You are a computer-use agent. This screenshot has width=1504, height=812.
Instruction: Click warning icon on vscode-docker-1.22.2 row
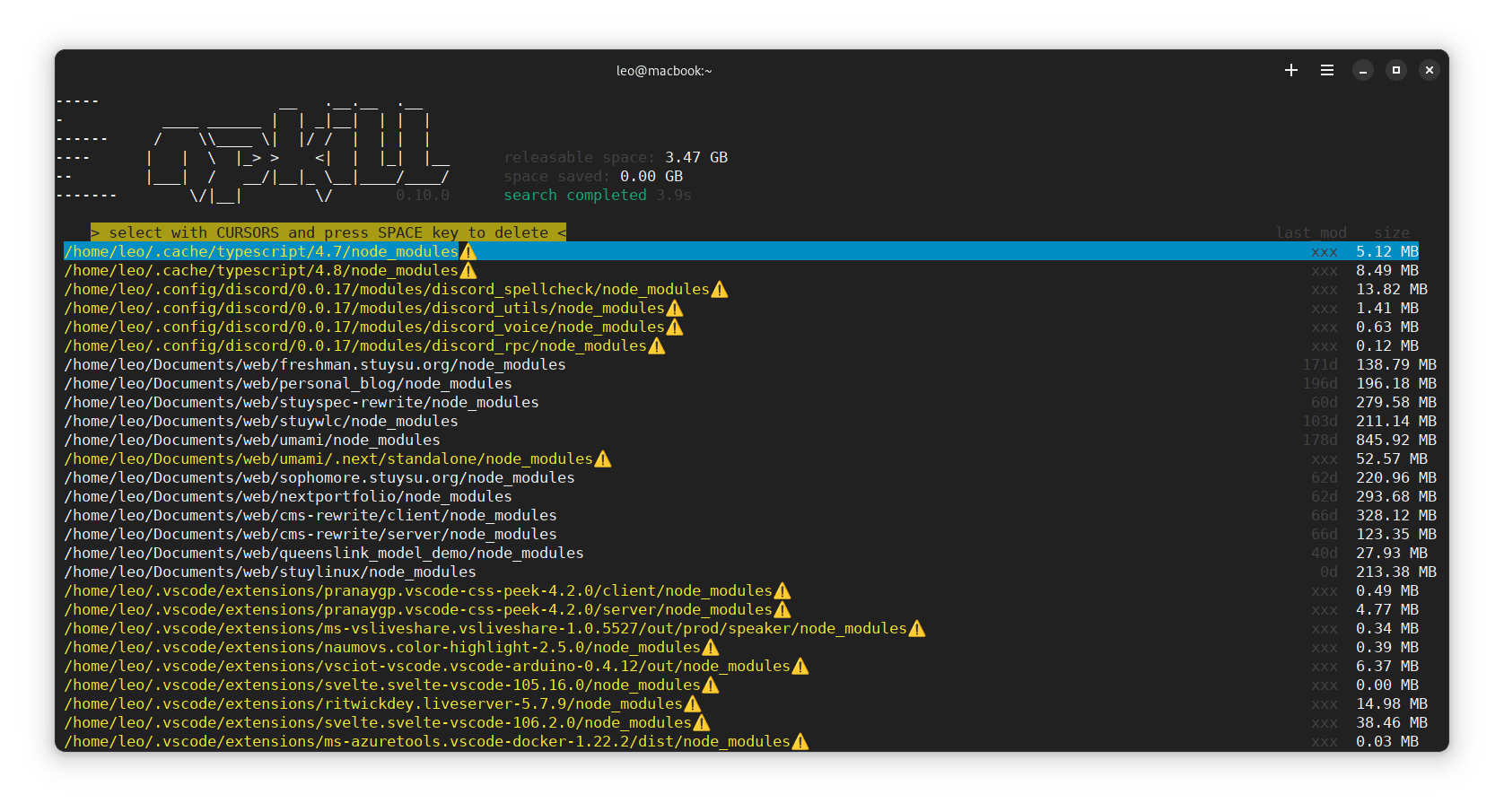tap(800, 742)
